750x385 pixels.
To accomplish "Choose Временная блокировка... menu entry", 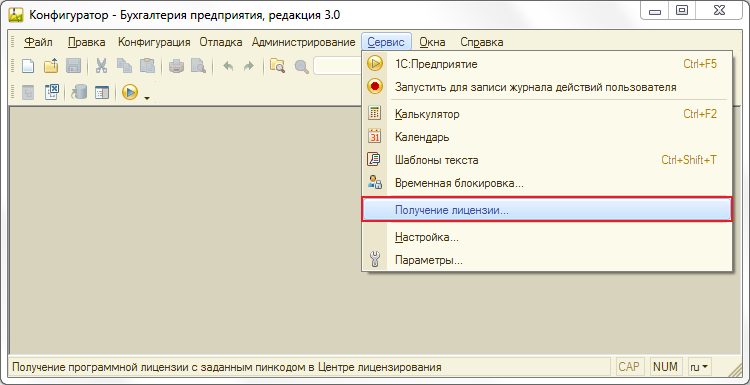I will click(x=547, y=183).
